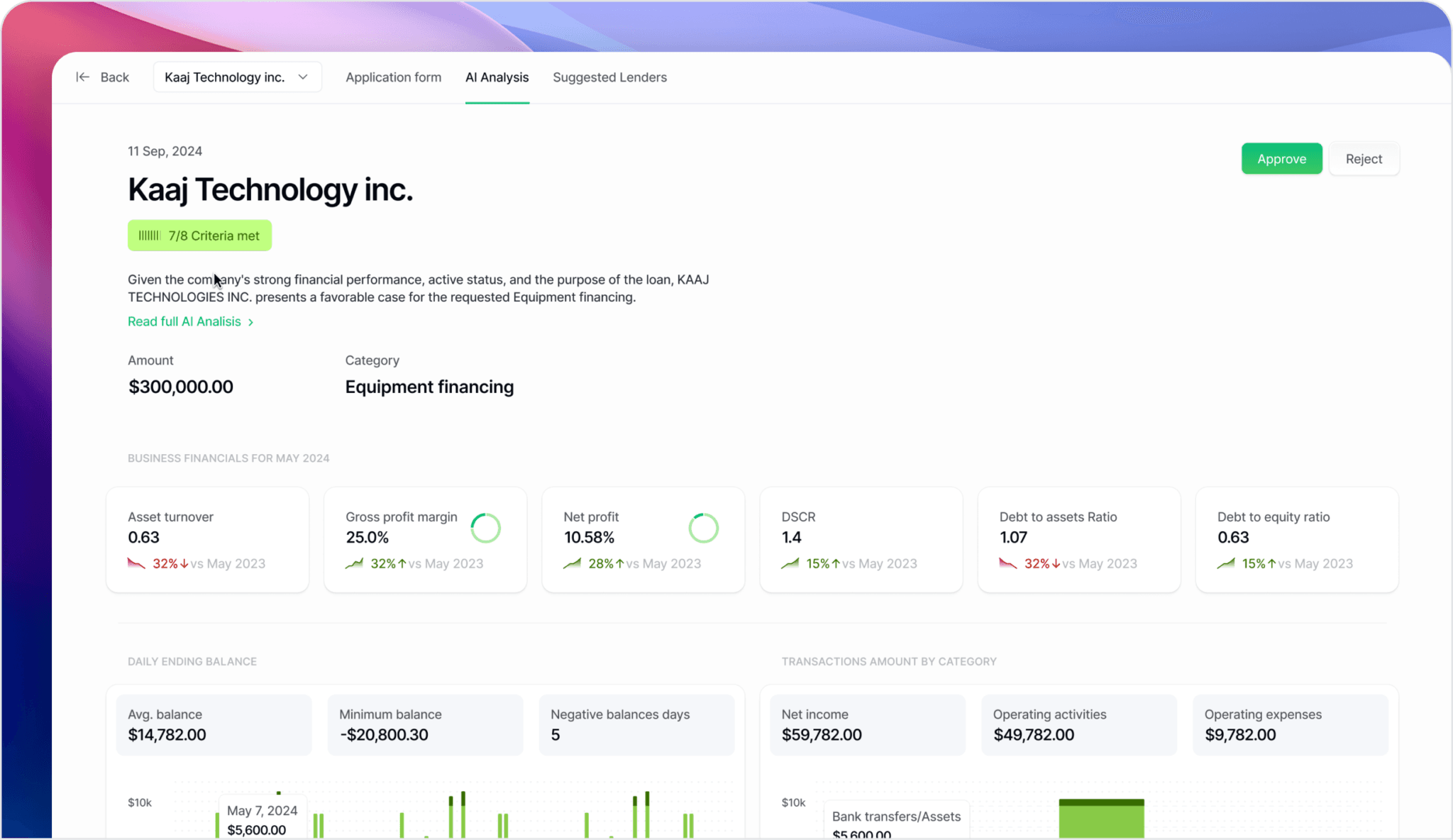Click the green trend icon under Gross profit margin
The image size is (1453, 840).
pos(354,563)
